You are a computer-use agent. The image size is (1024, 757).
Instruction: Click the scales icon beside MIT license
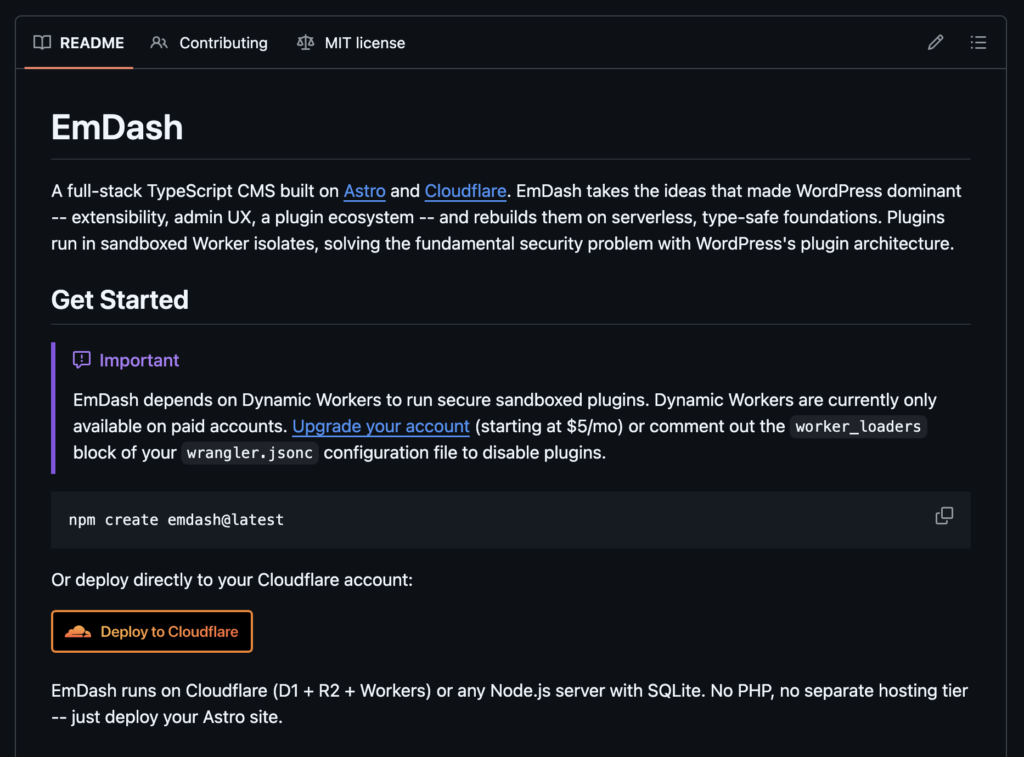click(x=305, y=42)
